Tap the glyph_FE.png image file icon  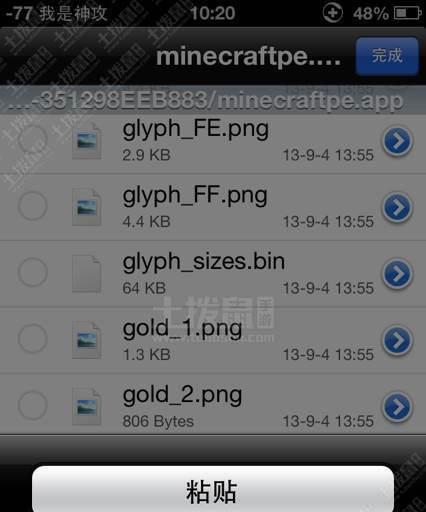[x=87, y=140]
